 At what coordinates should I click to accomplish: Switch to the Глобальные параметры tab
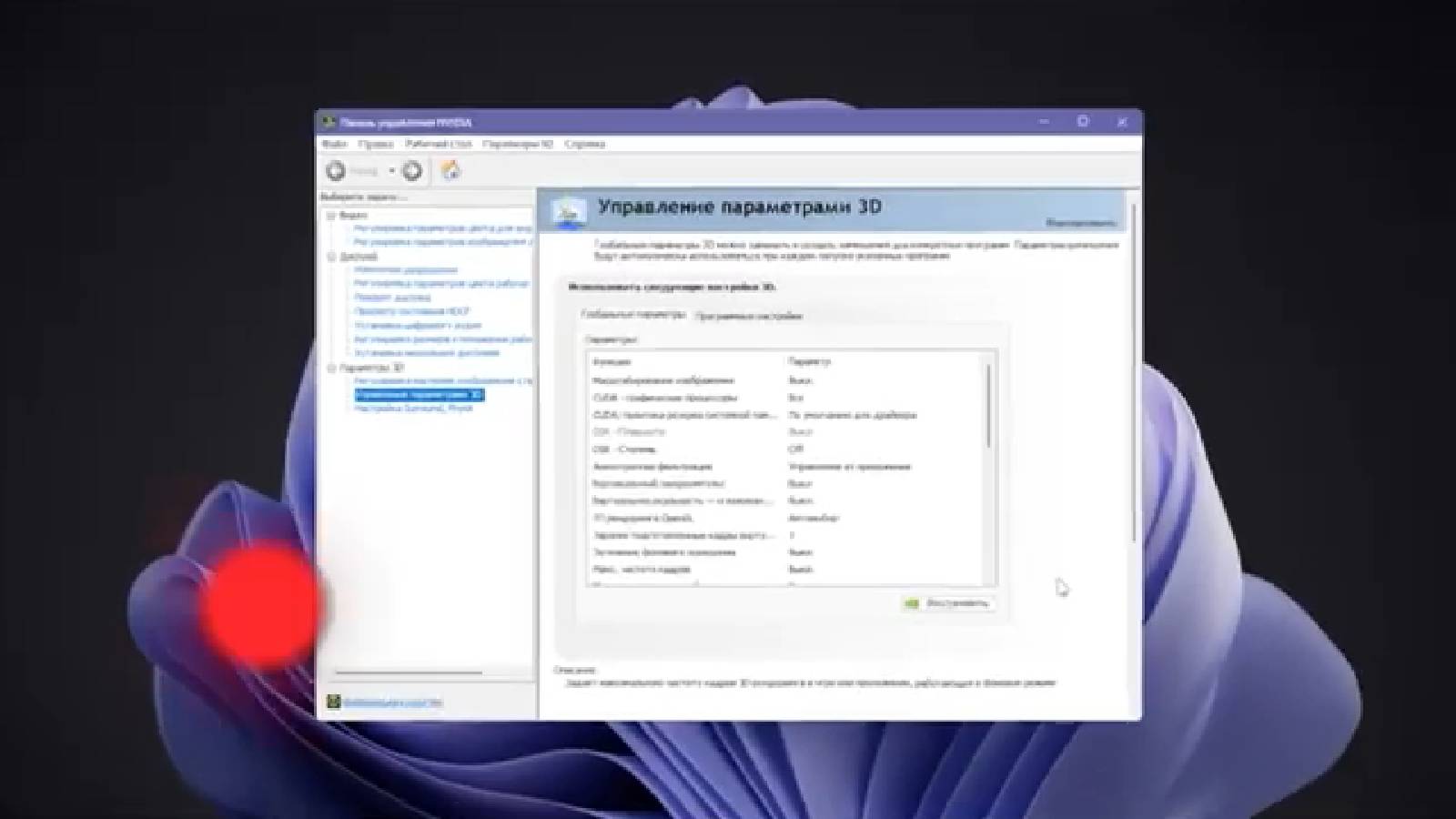tap(633, 315)
